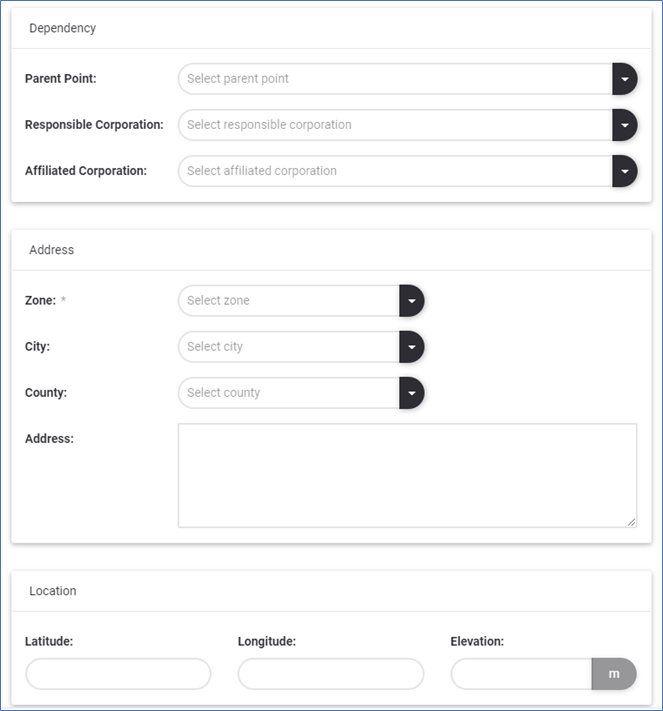
Task: Focus the Address text area
Action: [407, 475]
